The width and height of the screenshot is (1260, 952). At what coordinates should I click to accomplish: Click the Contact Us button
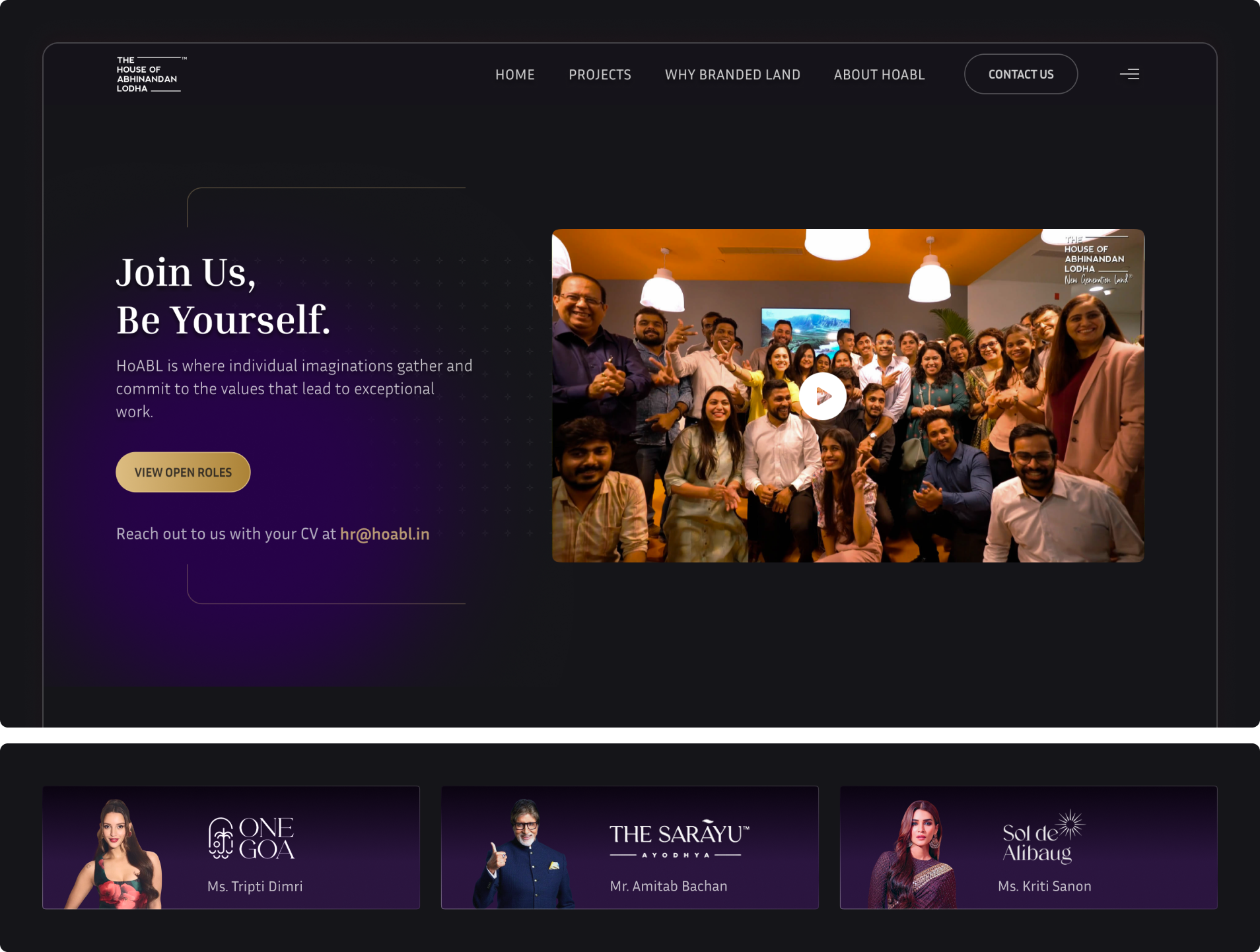tap(1021, 74)
